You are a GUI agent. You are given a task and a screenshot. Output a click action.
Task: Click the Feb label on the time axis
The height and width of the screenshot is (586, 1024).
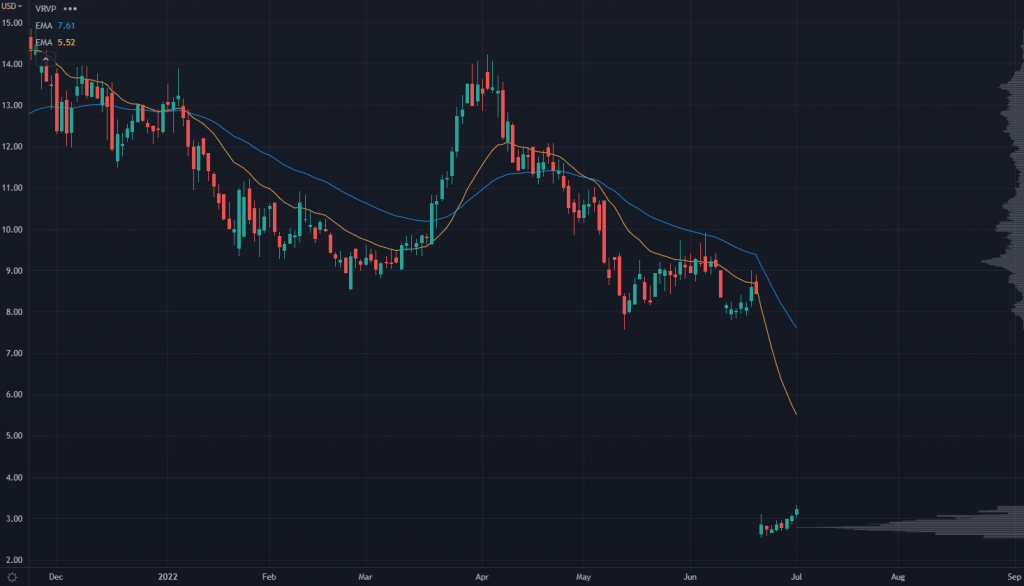pos(269,577)
